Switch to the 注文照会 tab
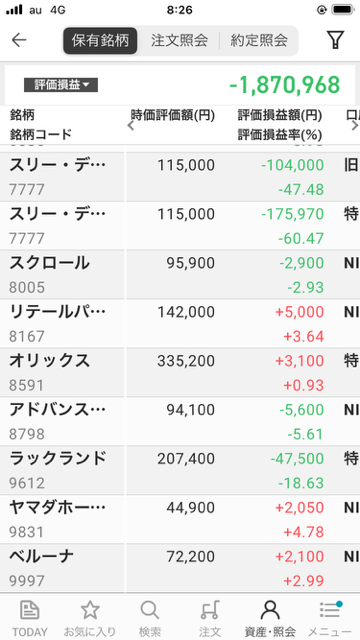Screen dimensions: 360x640 [x=179, y=40]
